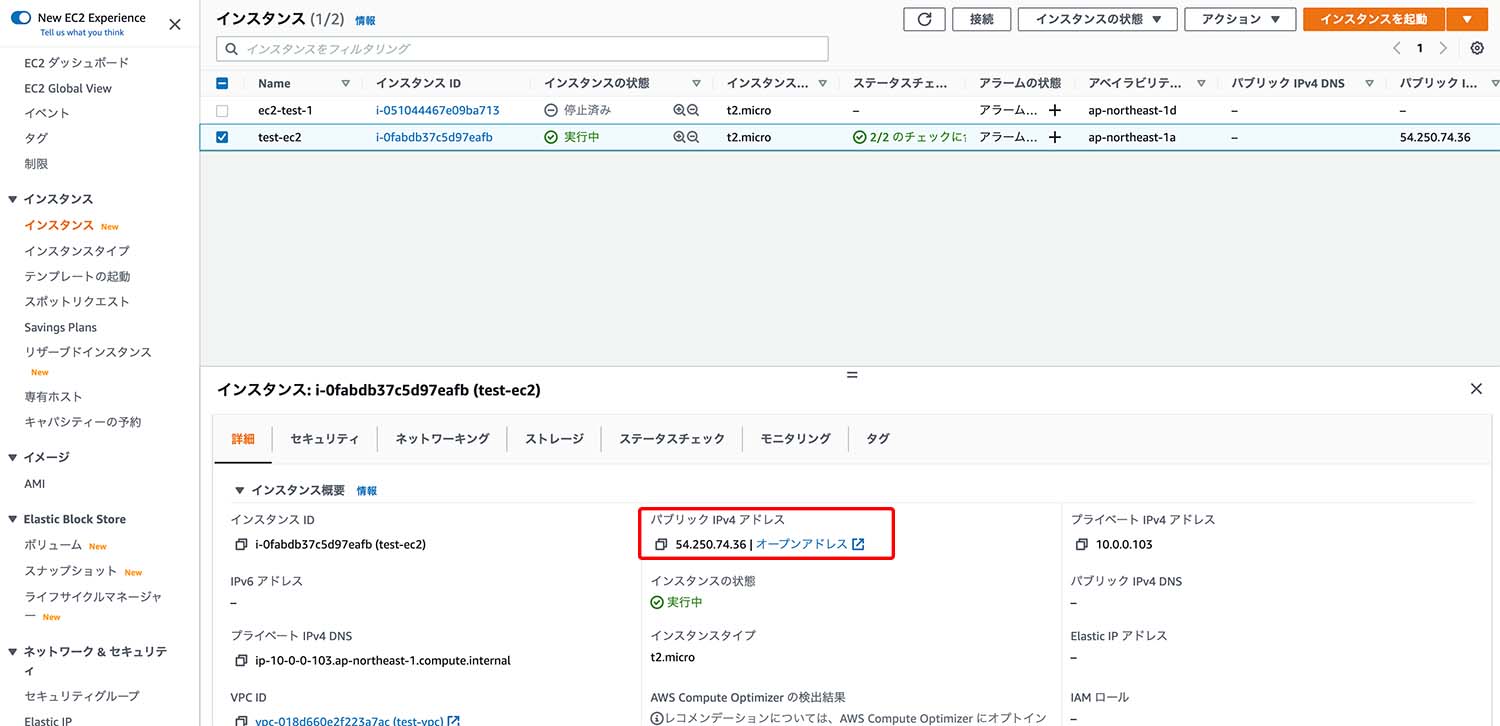The height and width of the screenshot is (726, 1500).
Task: Go to next page arrow in pagination
Action: [x=1443, y=48]
